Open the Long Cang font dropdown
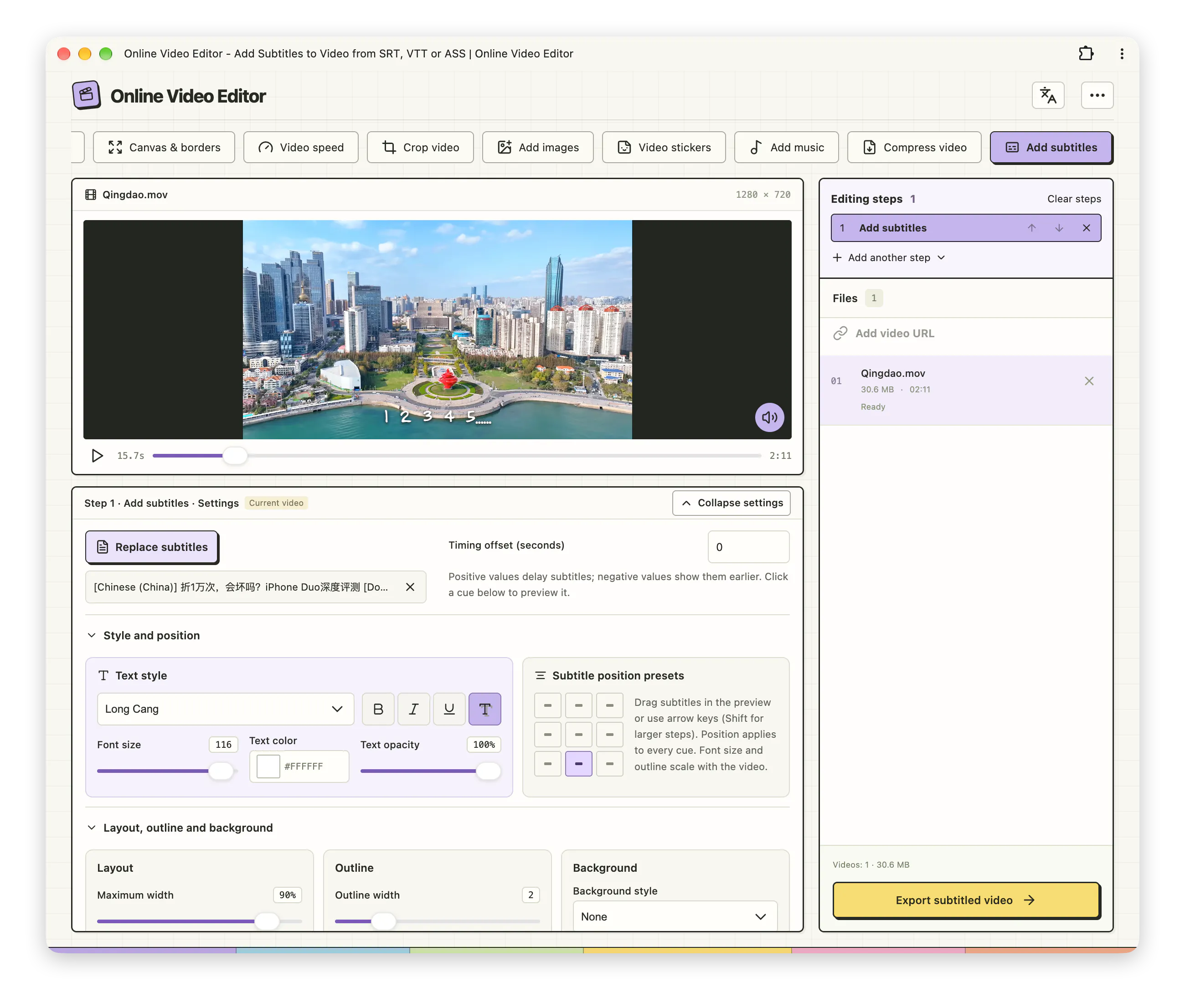This screenshot has height=1008, width=1185. (226, 709)
